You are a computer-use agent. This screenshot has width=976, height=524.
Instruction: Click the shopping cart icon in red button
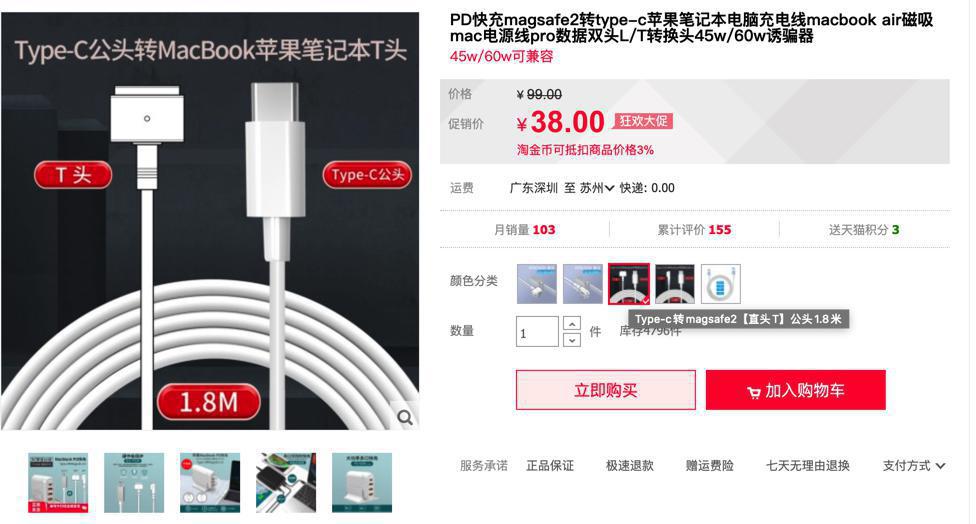pyautogui.click(x=754, y=392)
